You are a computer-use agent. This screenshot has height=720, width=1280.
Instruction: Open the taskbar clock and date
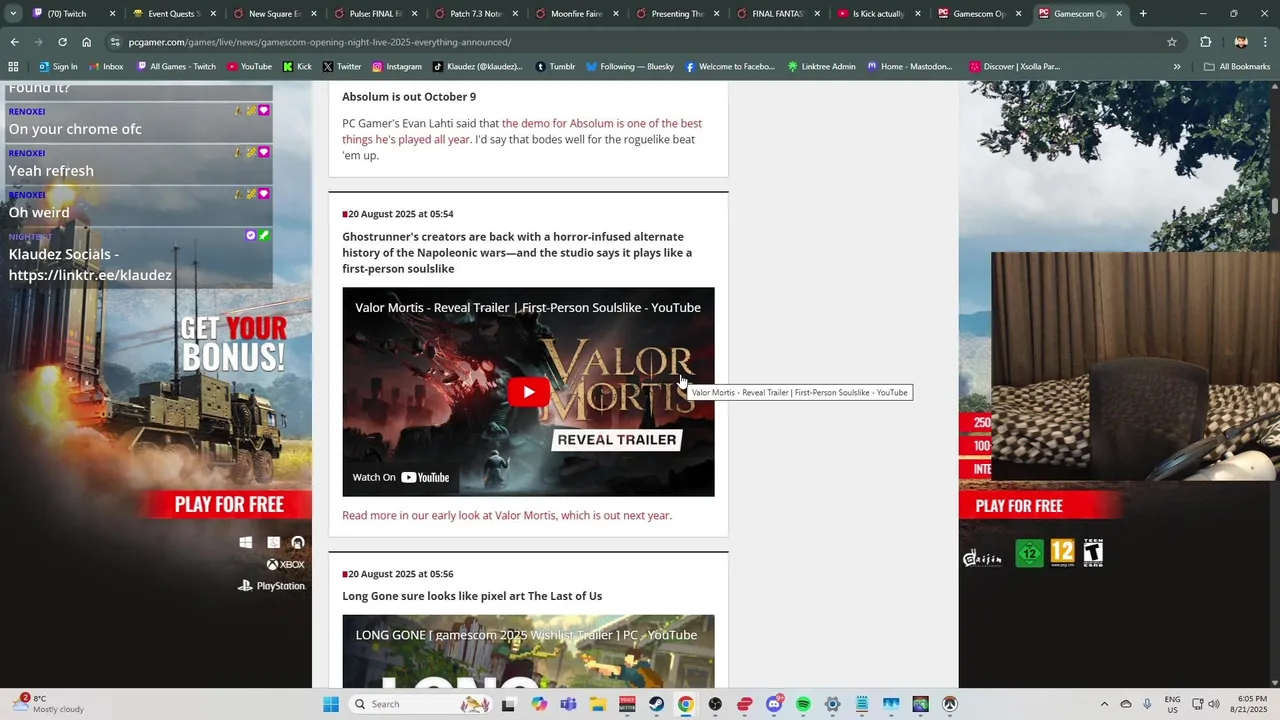1252,704
